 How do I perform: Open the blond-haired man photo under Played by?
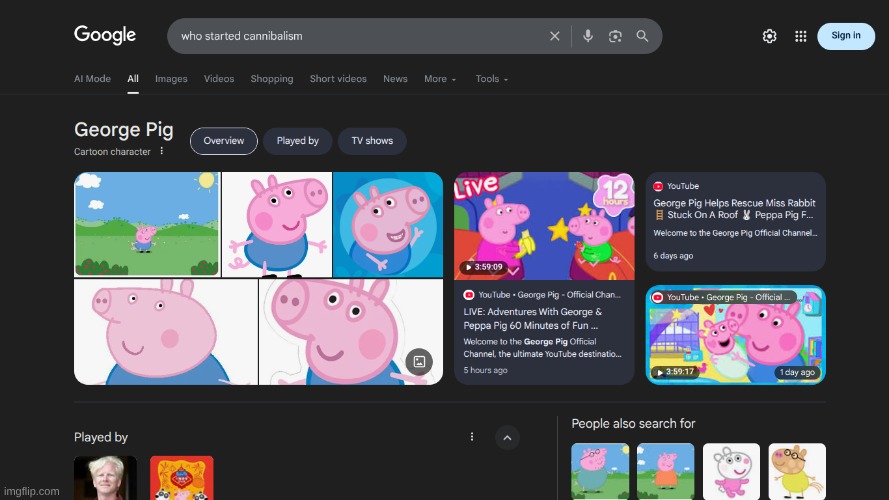(x=105, y=478)
